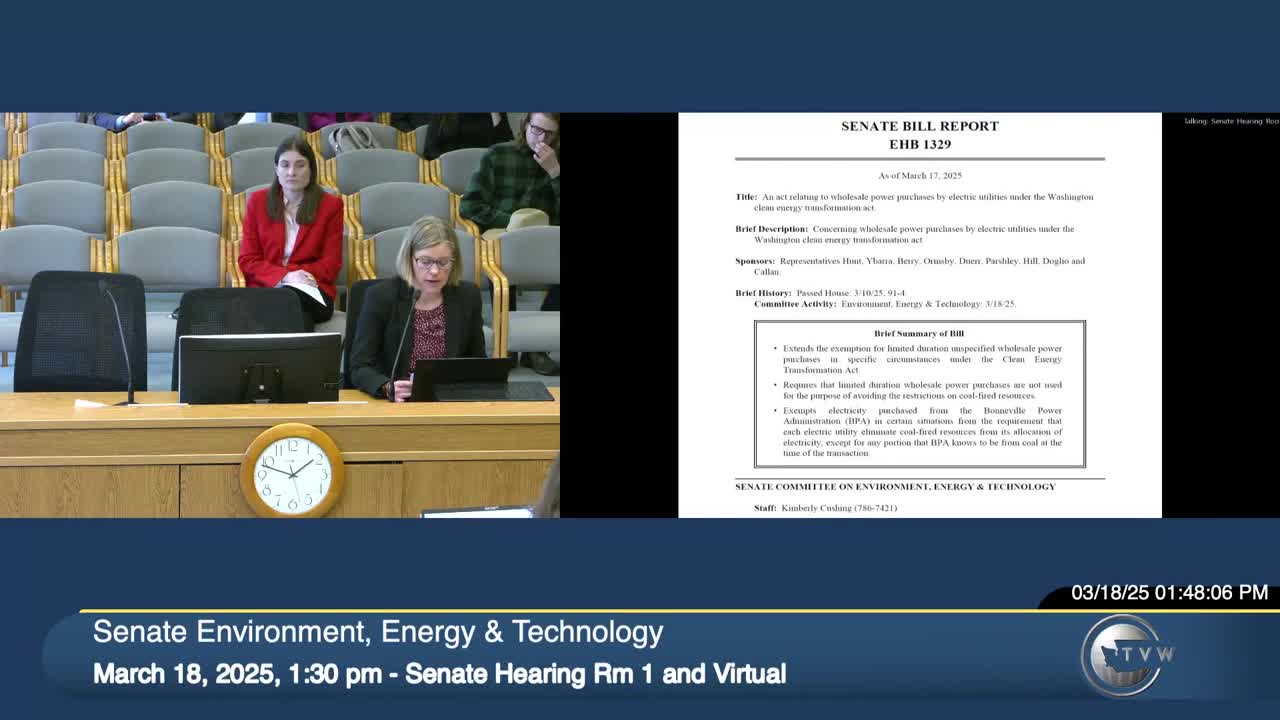Click the 'Brief History:' line in the report
This screenshot has width=1280, height=720.
pyautogui.click(x=820, y=293)
